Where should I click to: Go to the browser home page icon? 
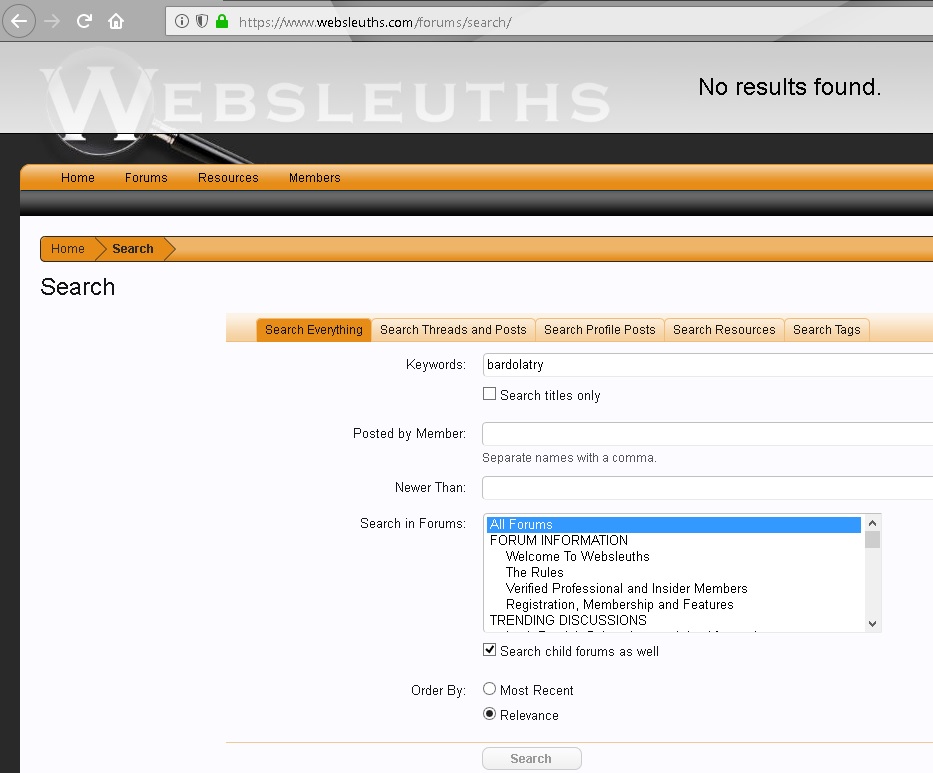pos(116,21)
